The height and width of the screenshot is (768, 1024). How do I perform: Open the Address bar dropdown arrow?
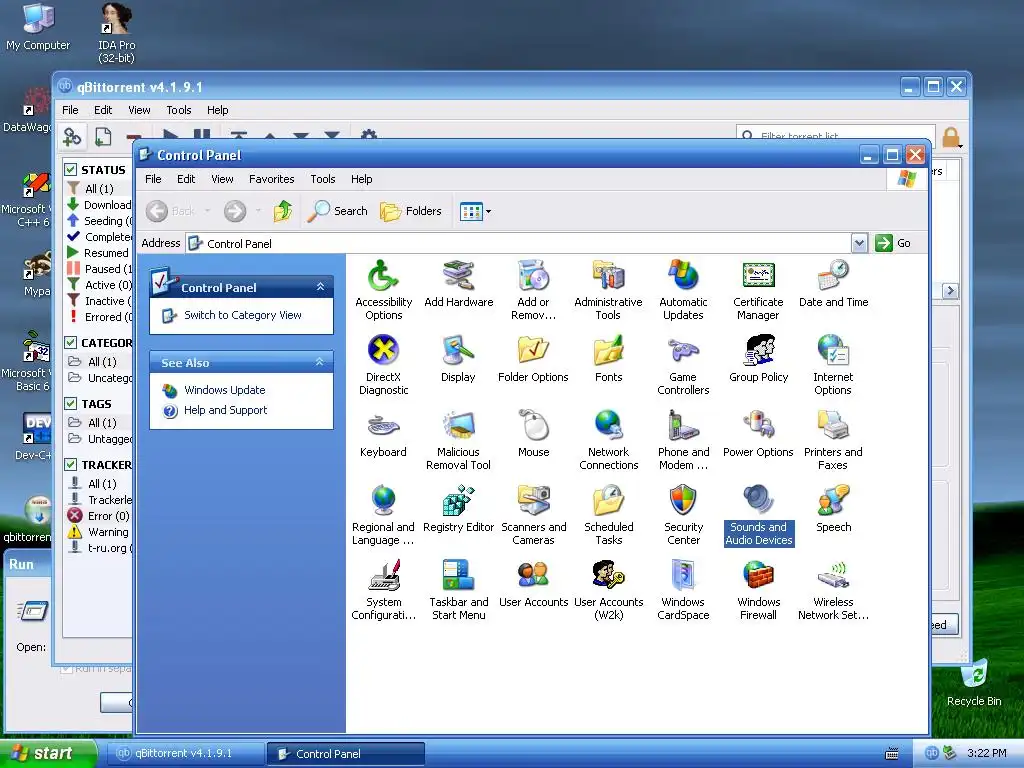[x=859, y=244]
